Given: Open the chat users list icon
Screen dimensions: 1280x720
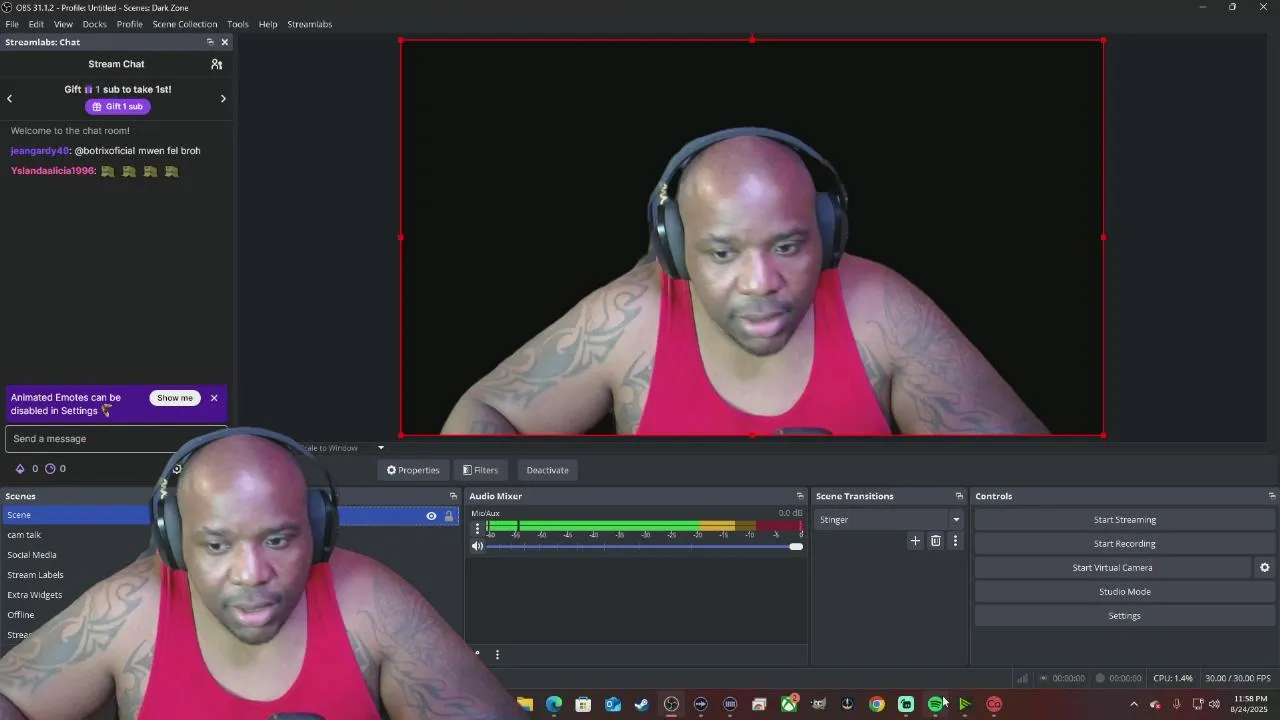Looking at the screenshot, I should tap(216, 64).
